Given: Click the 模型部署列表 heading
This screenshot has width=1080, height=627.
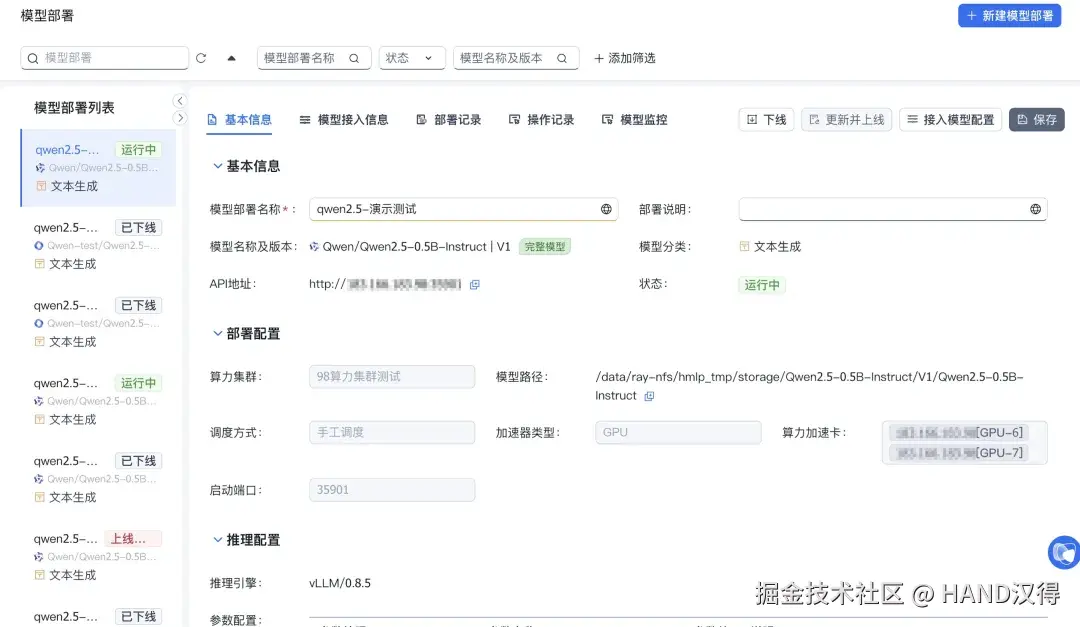Looking at the screenshot, I should click(x=74, y=107).
